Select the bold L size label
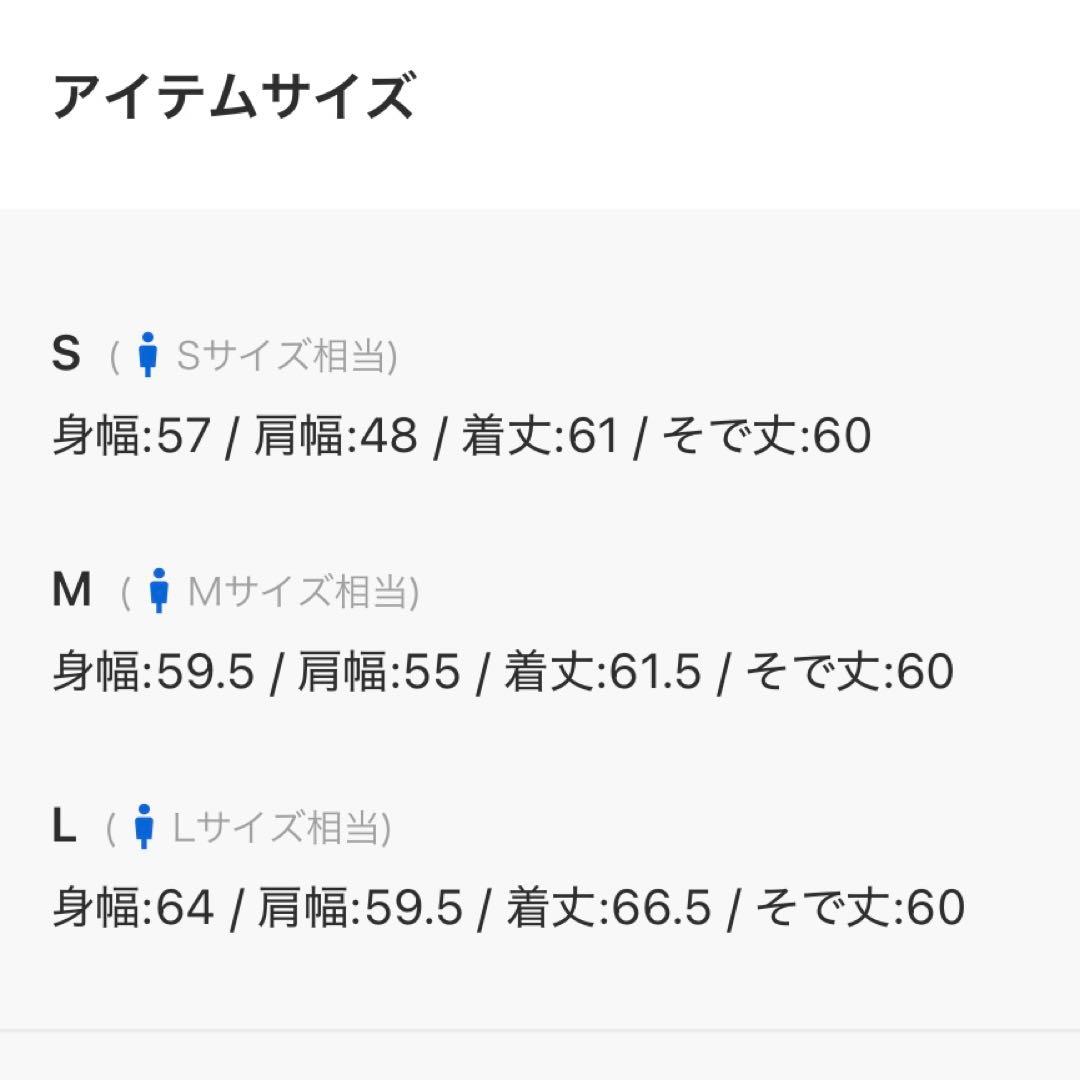The width and height of the screenshot is (1080, 1080). [x=64, y=827]
